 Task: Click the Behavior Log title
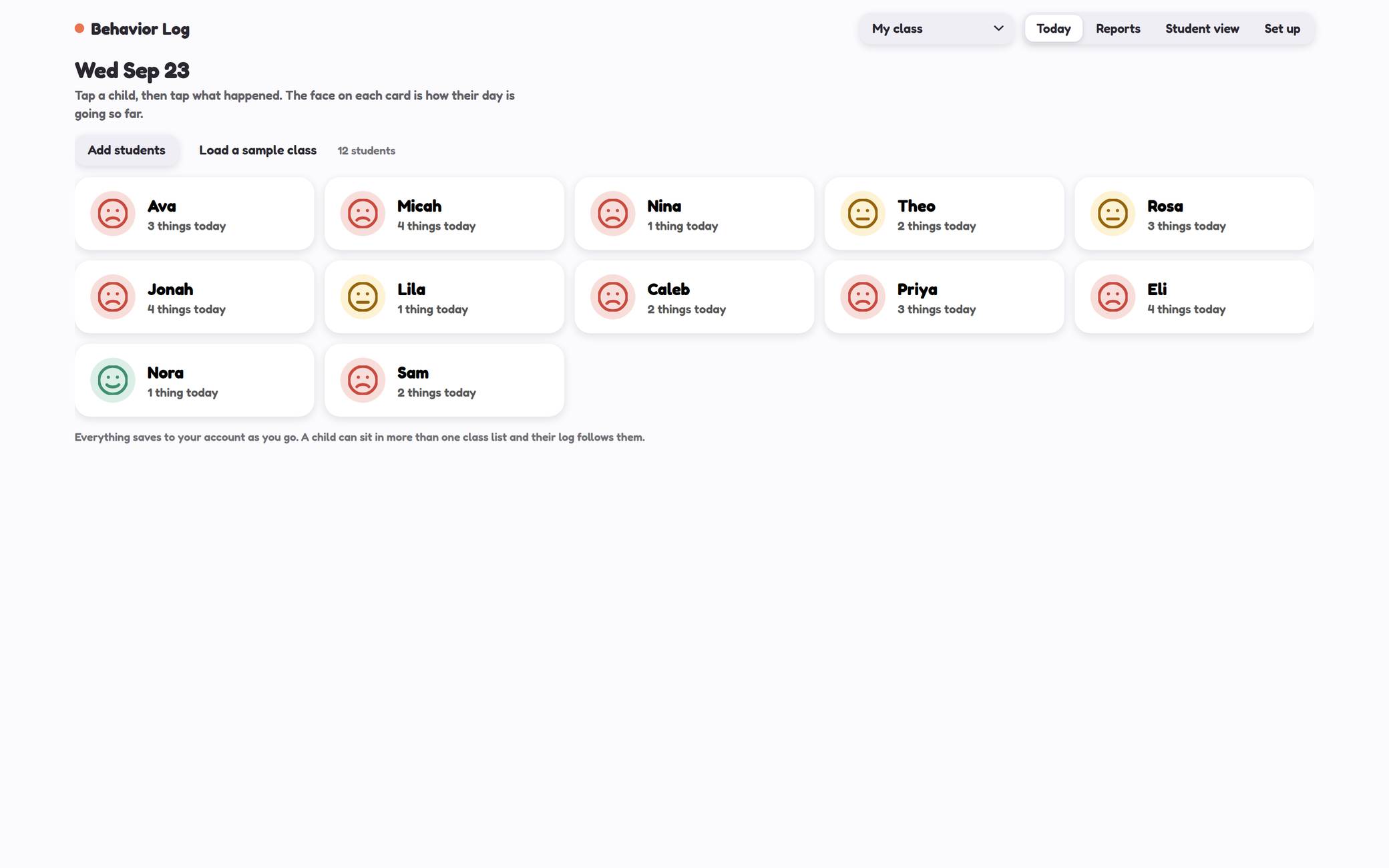click(140, 29)
